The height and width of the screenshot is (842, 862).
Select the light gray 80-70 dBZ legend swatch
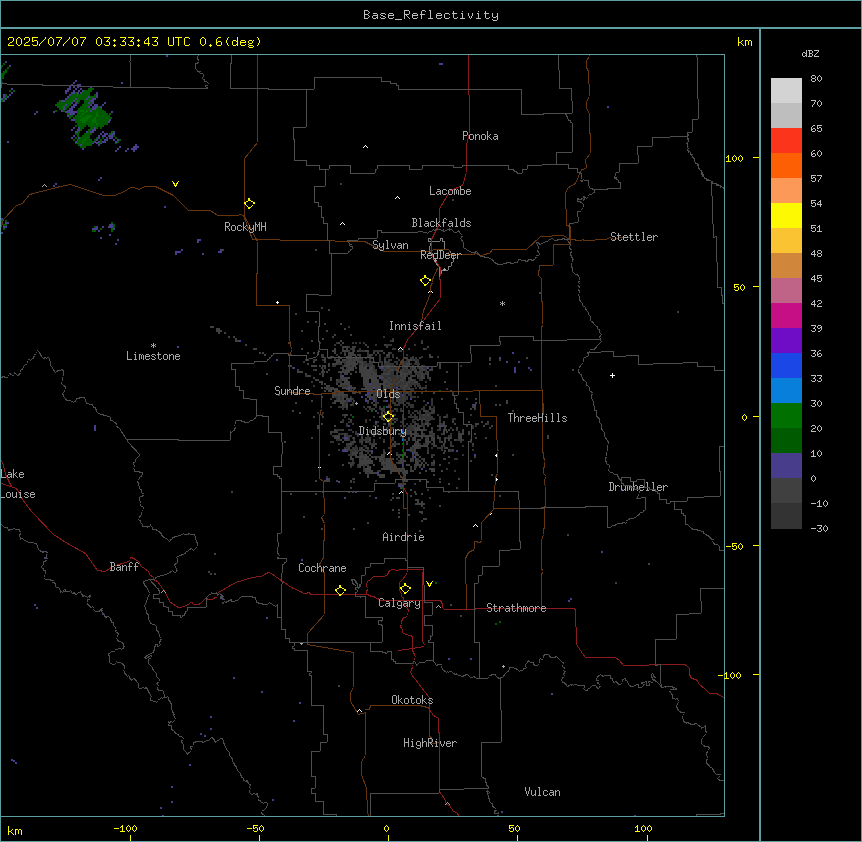[786, 91]
